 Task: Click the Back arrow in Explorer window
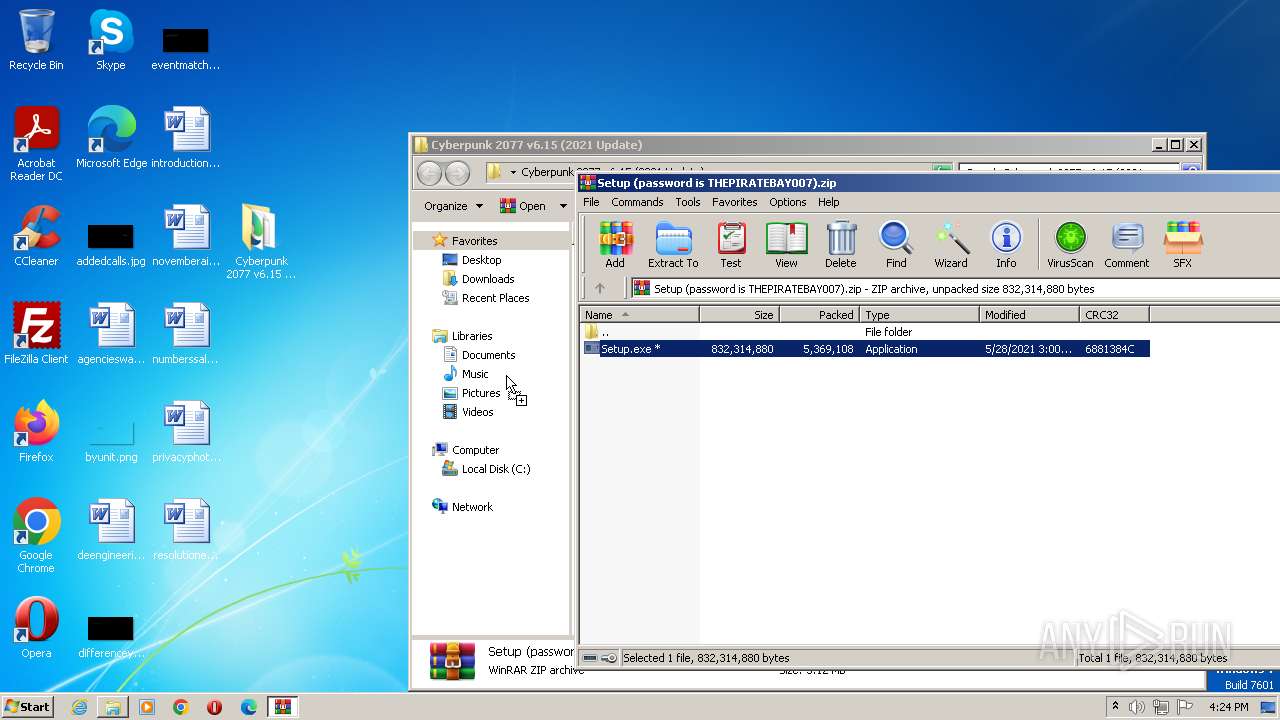429,172
